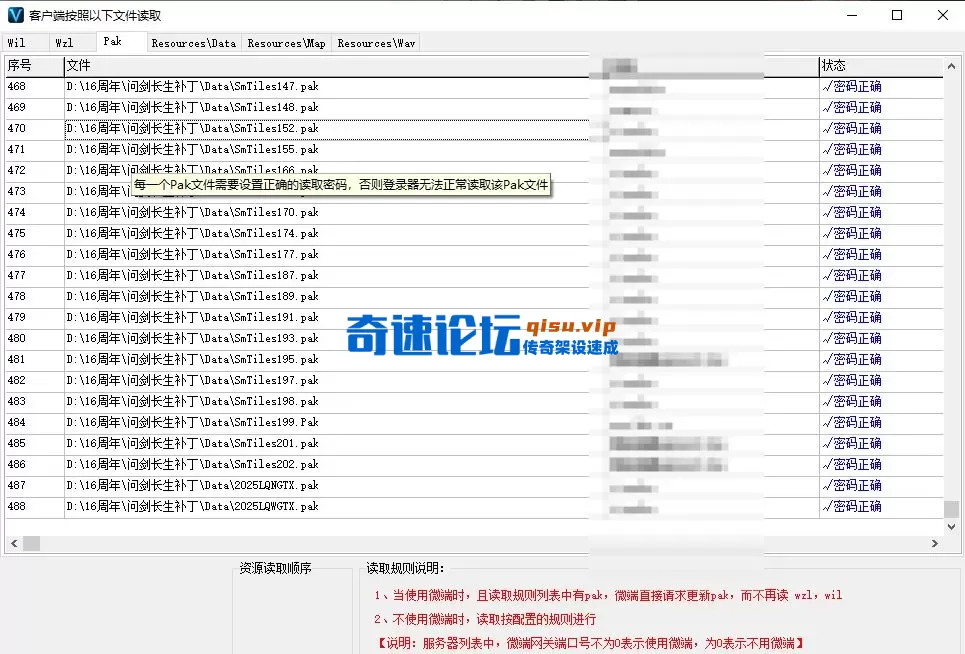Click the V application icon in the title bar
The width and height of the screenshot is (965, 654).
tap(14, 15)
